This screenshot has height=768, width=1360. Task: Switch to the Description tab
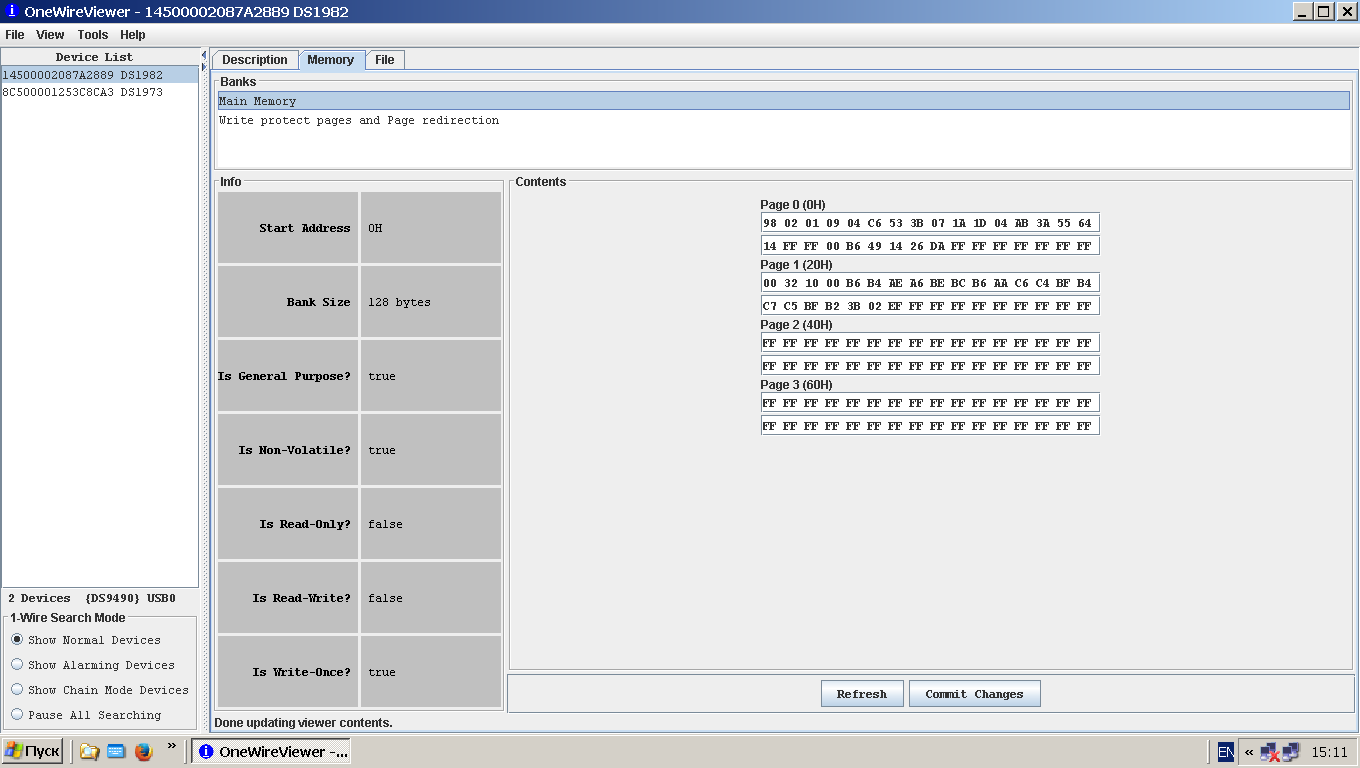coord(255,60)
